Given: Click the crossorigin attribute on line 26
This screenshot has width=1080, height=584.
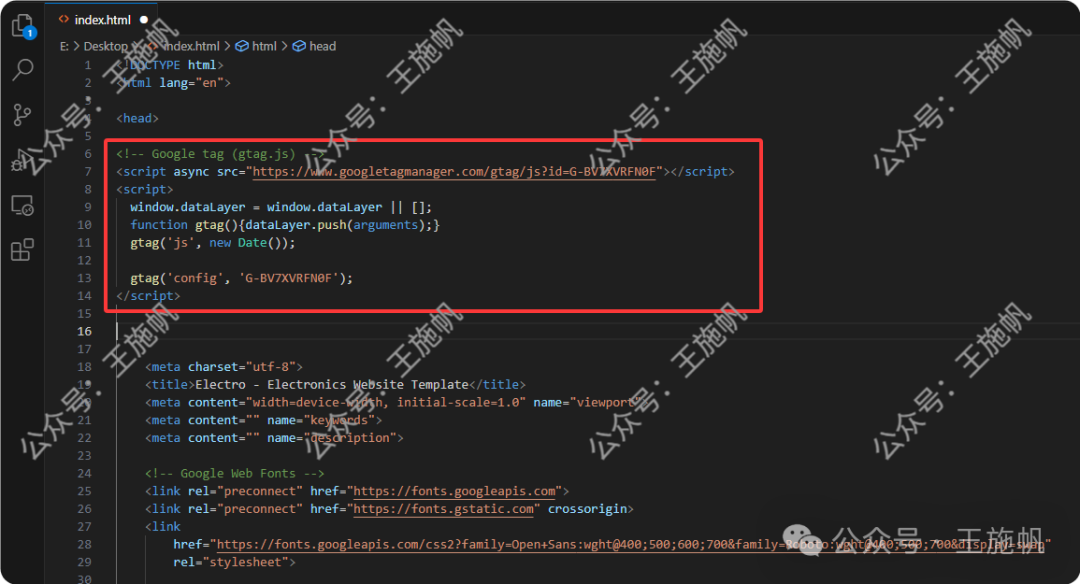Looking at the screenshot, I should [588, 509].
